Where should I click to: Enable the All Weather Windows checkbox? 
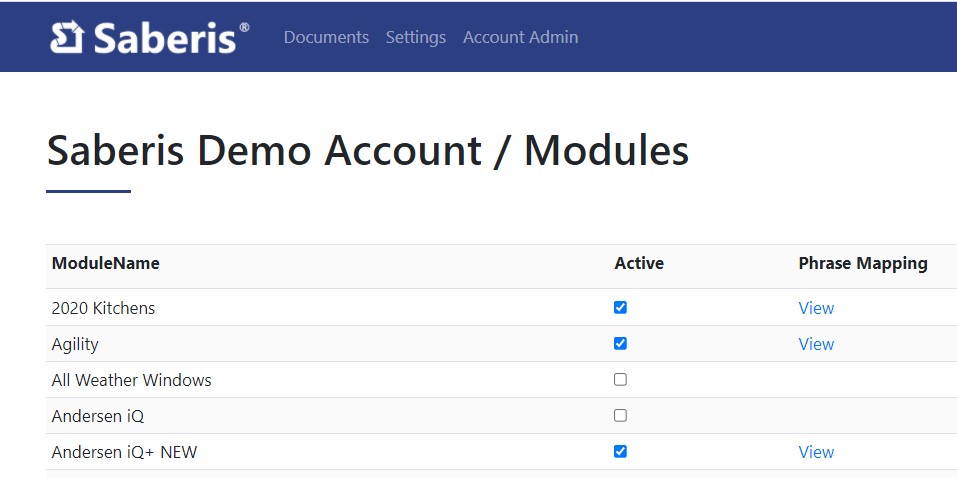tap(620, 380)
